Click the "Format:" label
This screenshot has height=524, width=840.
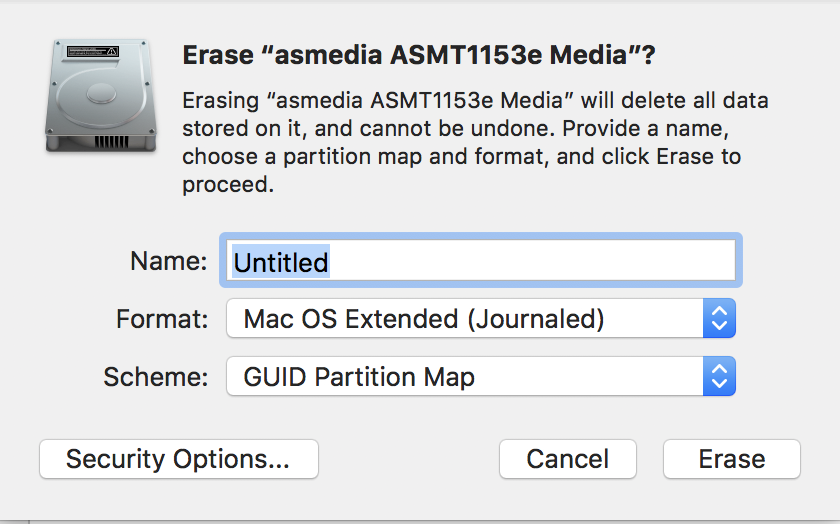(x=162, y=320)
